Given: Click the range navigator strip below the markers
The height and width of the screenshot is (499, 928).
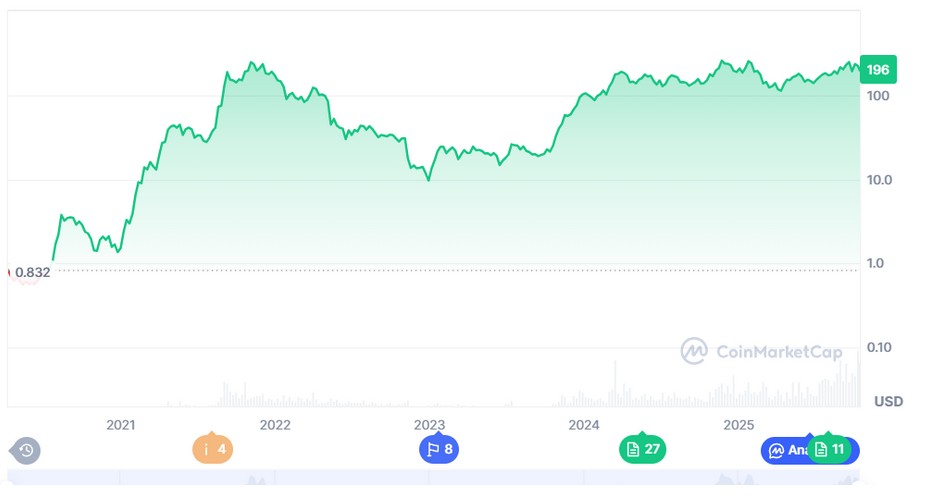Looking at the screenshot, I should 430,482.
